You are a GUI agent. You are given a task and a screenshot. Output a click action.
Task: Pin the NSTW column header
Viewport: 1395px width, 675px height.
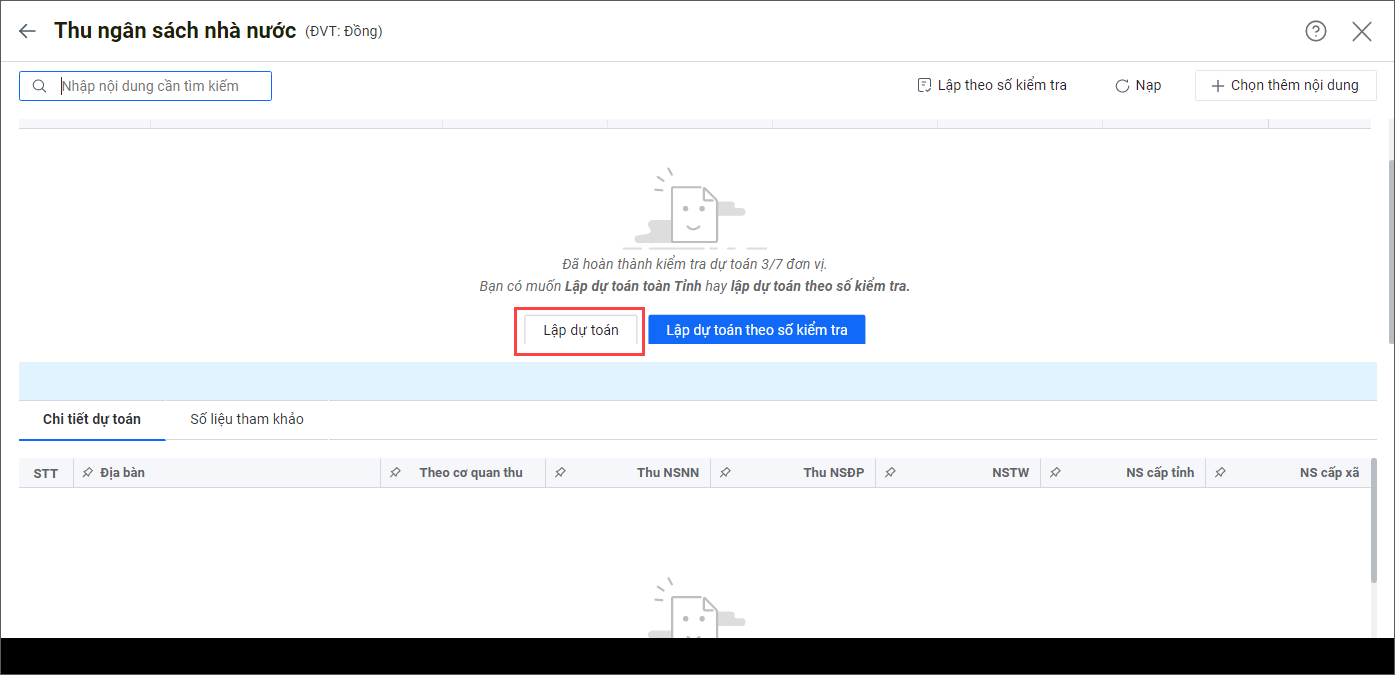click(x=890, y=473)
